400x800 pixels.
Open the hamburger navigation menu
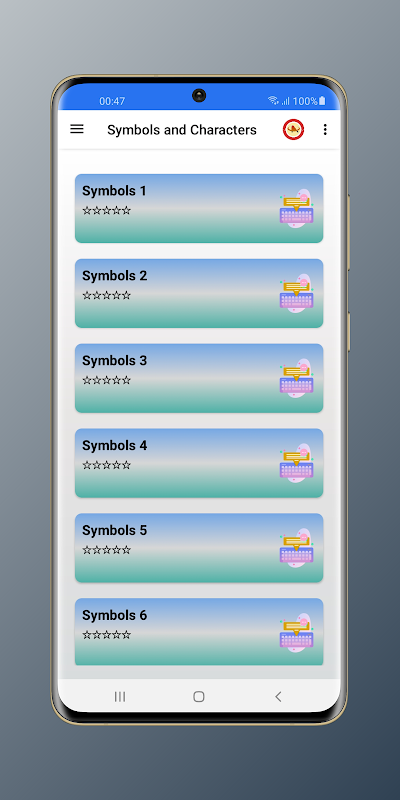(77, 130)
